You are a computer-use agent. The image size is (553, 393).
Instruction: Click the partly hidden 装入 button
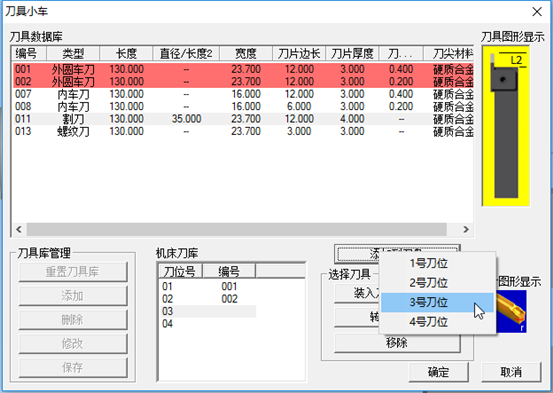click(357, 293)
